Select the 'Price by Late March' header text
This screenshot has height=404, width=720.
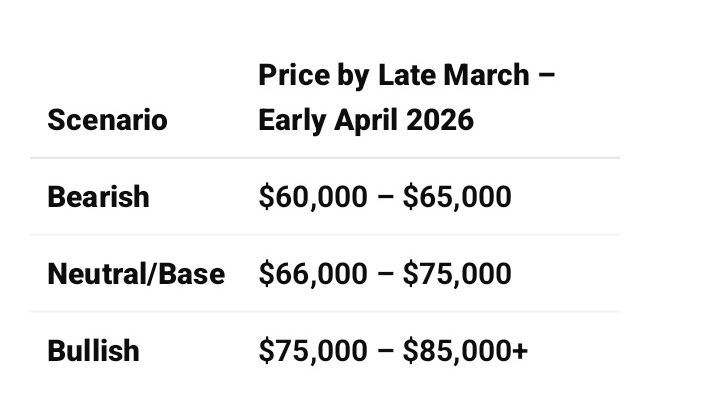395,75
